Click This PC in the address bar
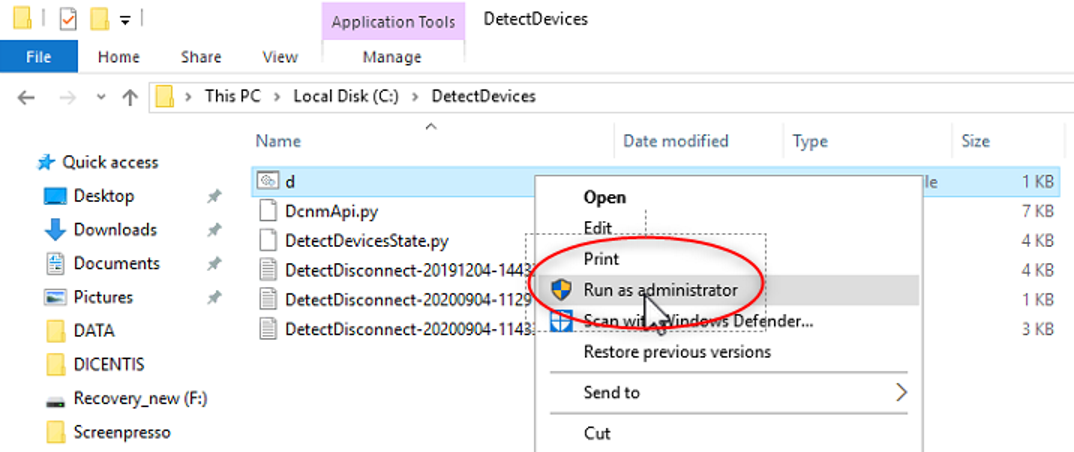The height and width of the screenshot is (452, 1074). (233, 97)
